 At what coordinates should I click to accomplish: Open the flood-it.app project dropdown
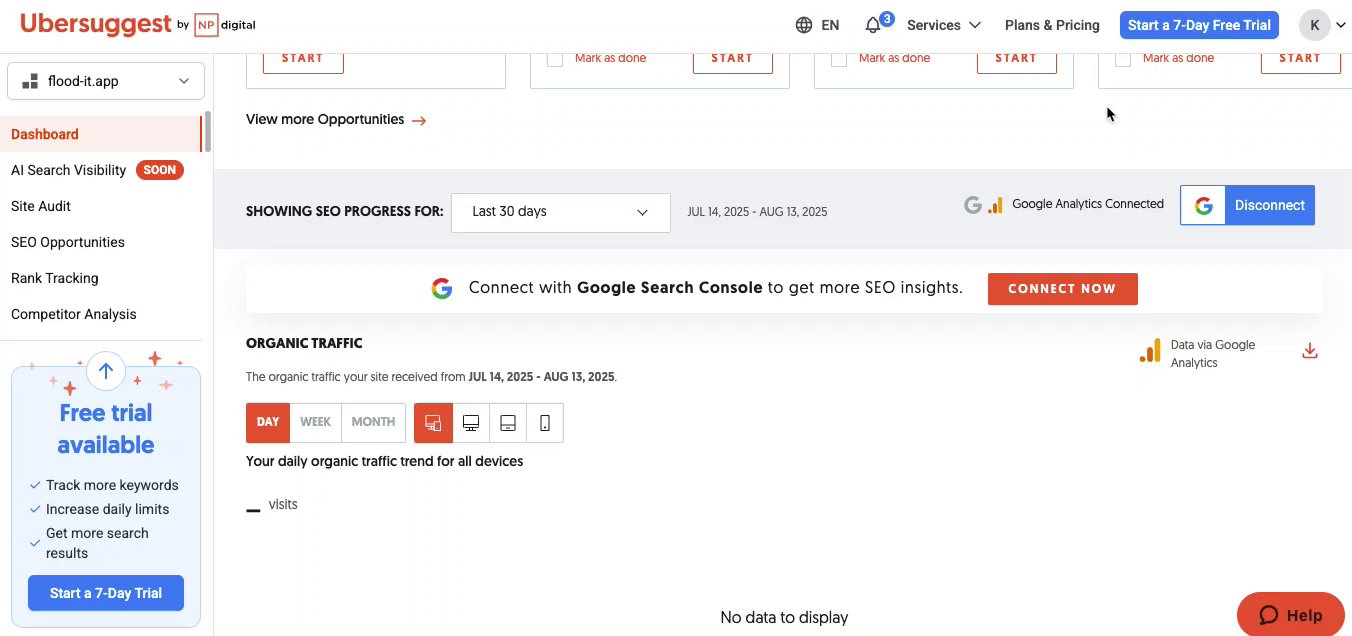106,81
